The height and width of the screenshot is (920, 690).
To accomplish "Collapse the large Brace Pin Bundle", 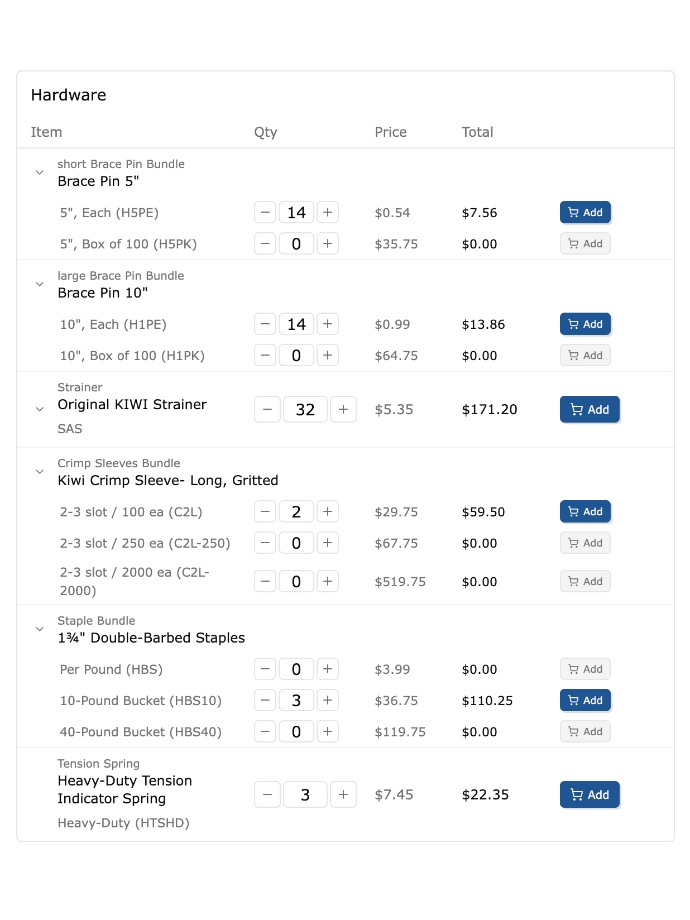I will [40, 284].
